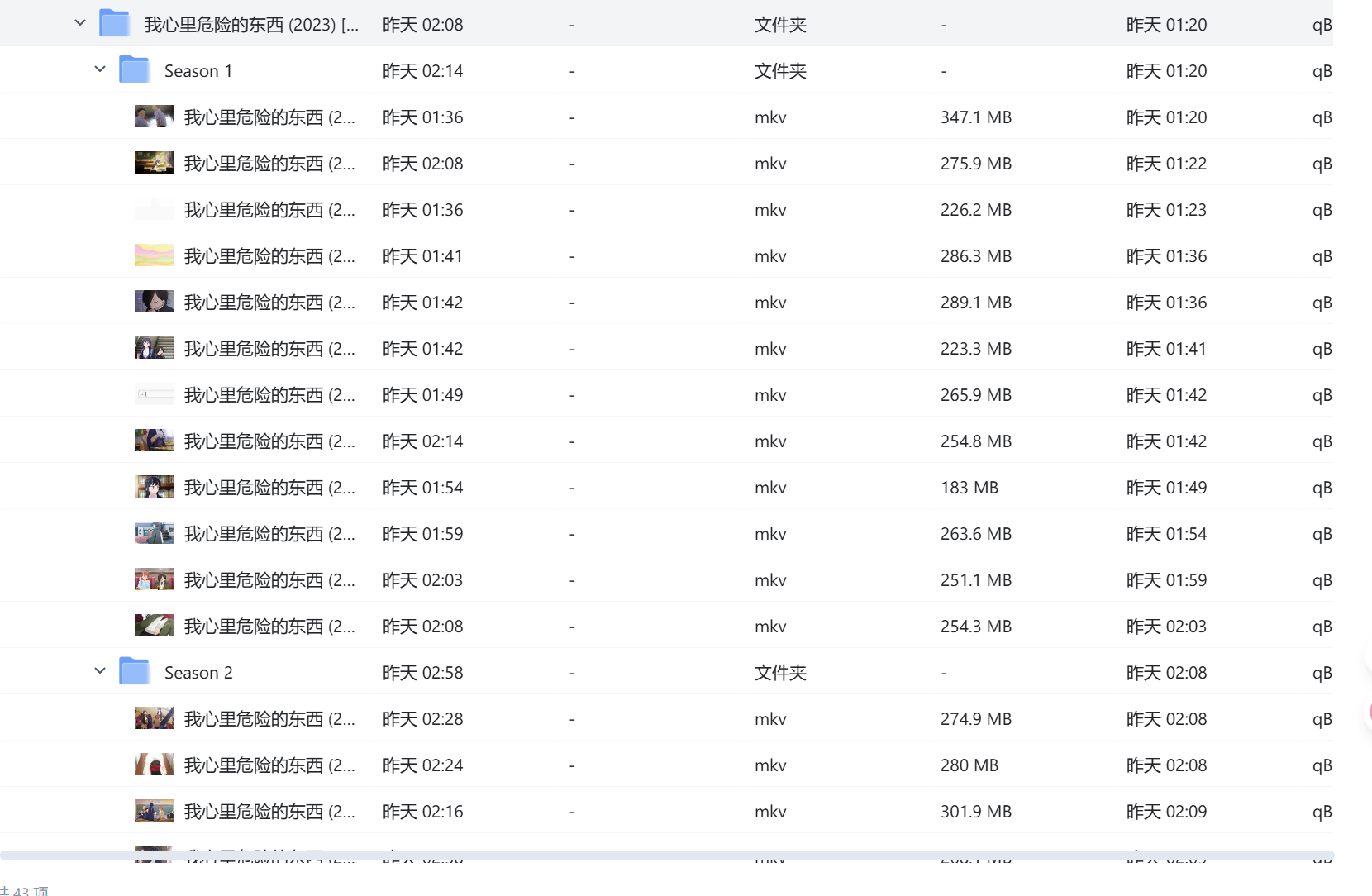Viewport: 1372px width, 896px height.
Task: Collapse the Season 2 folder
Action: click(x=100, y=671)
